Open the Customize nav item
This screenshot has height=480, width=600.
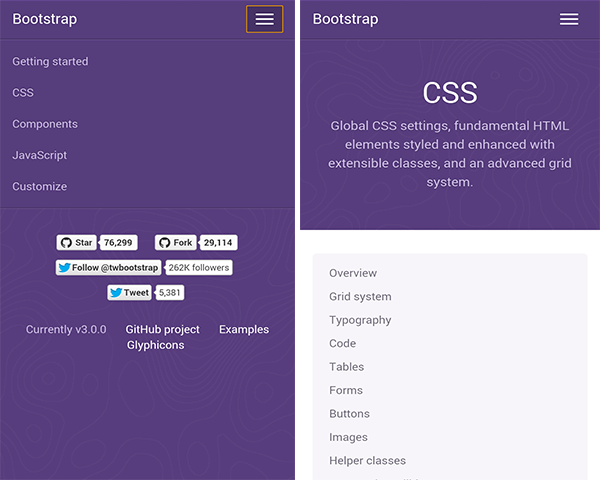[40, 186]
